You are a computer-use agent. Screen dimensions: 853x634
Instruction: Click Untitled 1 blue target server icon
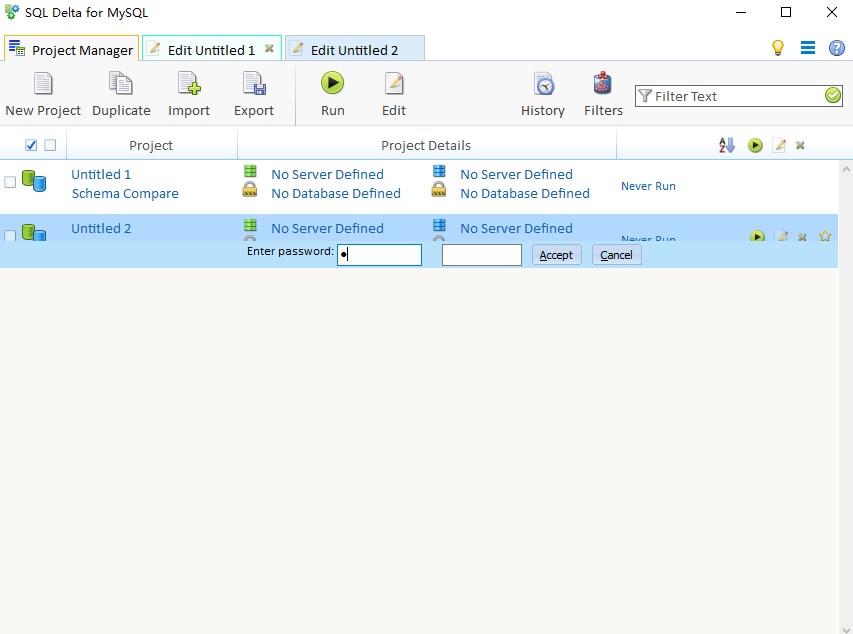pyautogui.click(x=439, y=171)
